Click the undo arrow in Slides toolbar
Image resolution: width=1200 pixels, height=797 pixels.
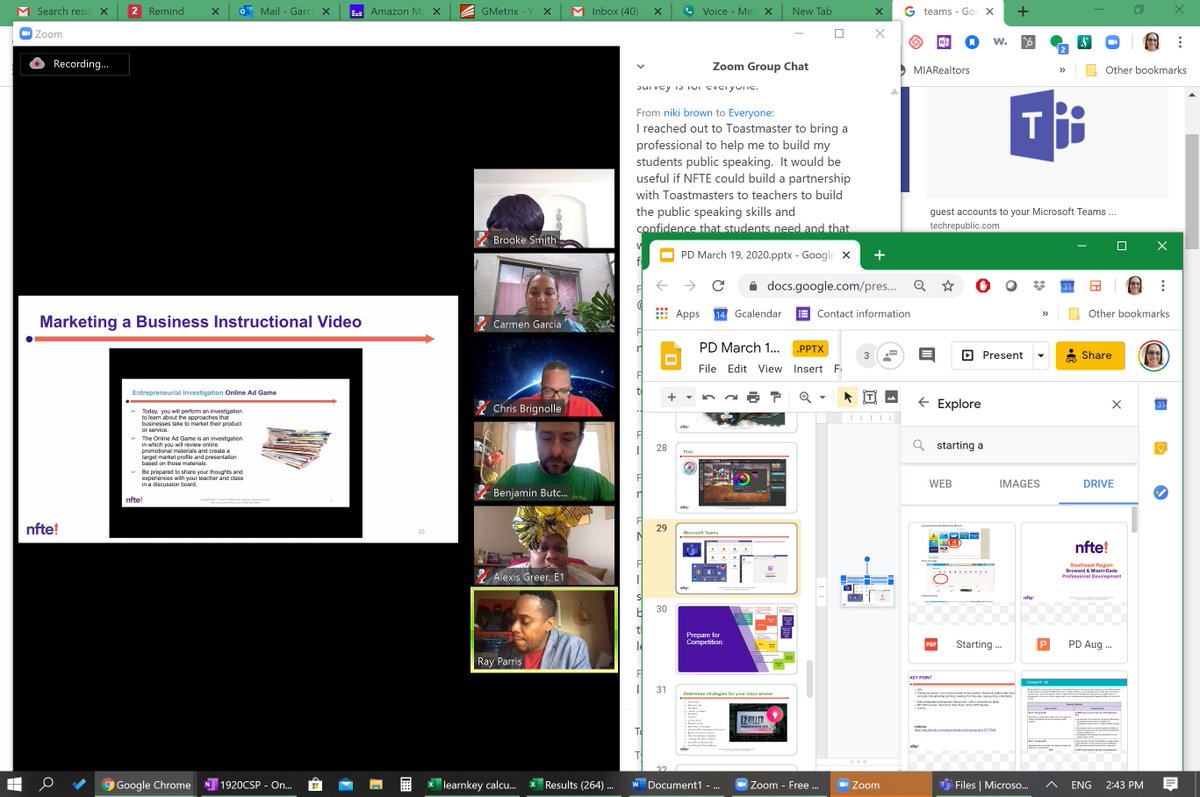point(708,397)
